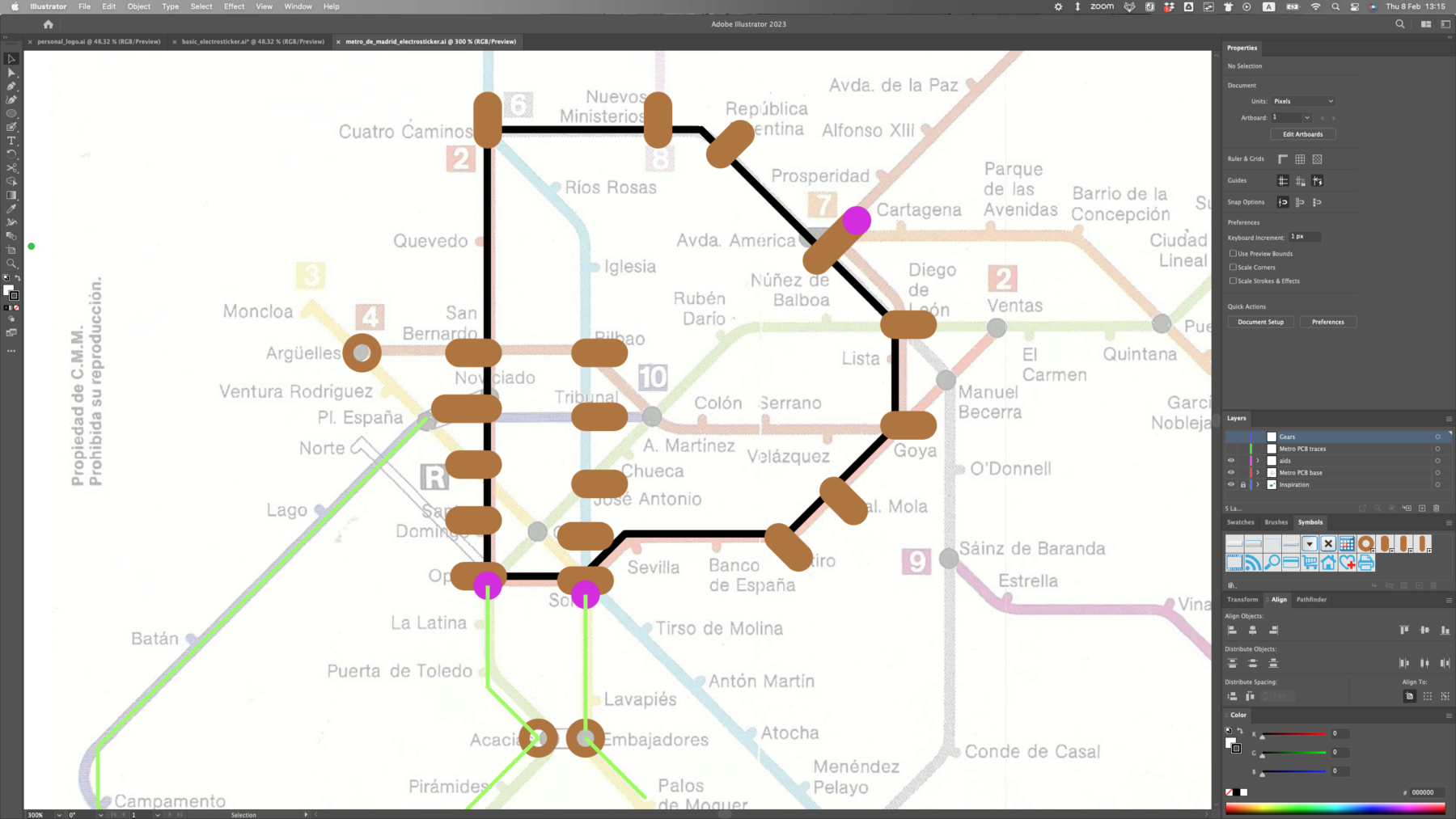The width and height of the screenshot is (1456, 819).
Task: Open the Units Pixels dropdown
Action: 1303,101
